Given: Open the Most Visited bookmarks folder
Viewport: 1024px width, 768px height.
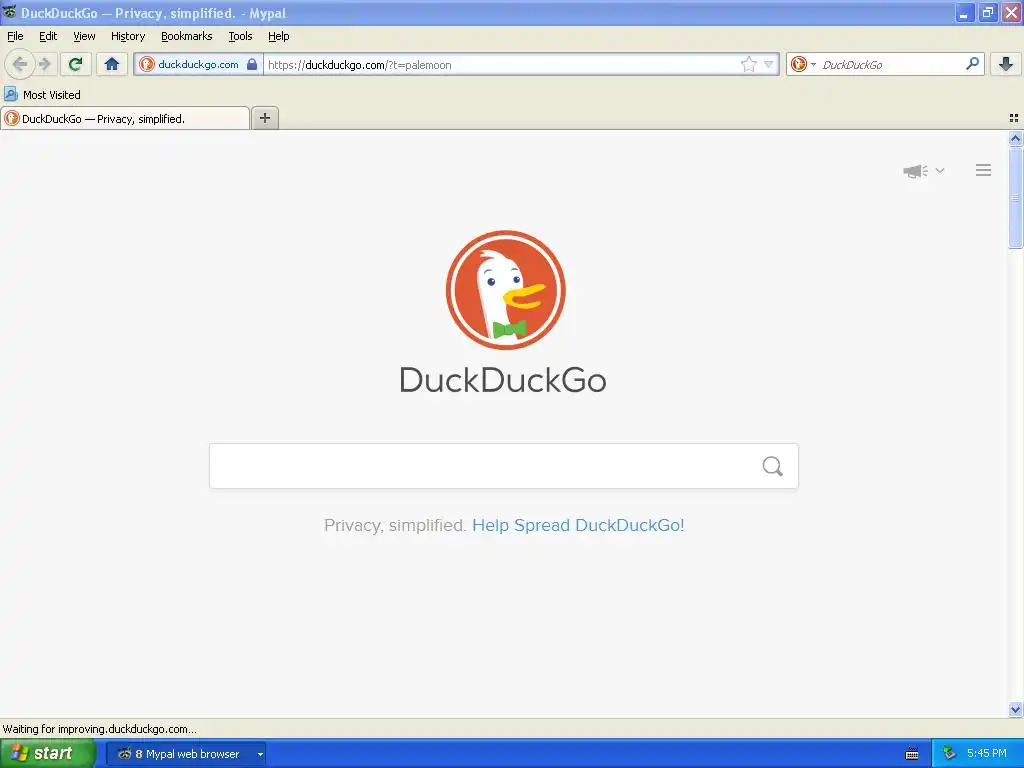Looking at the screenshot, I should tap(42, 95).
